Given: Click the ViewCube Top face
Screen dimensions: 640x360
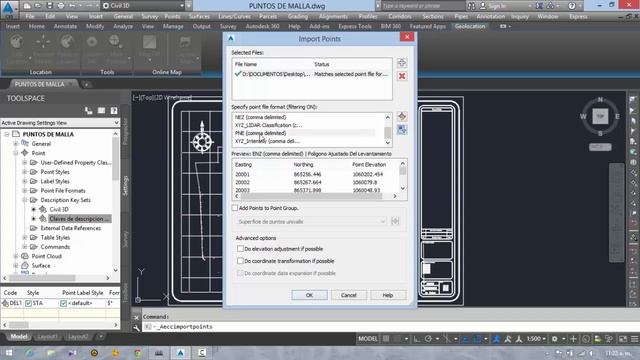Looking at the screenshot, I should (600, 116).
